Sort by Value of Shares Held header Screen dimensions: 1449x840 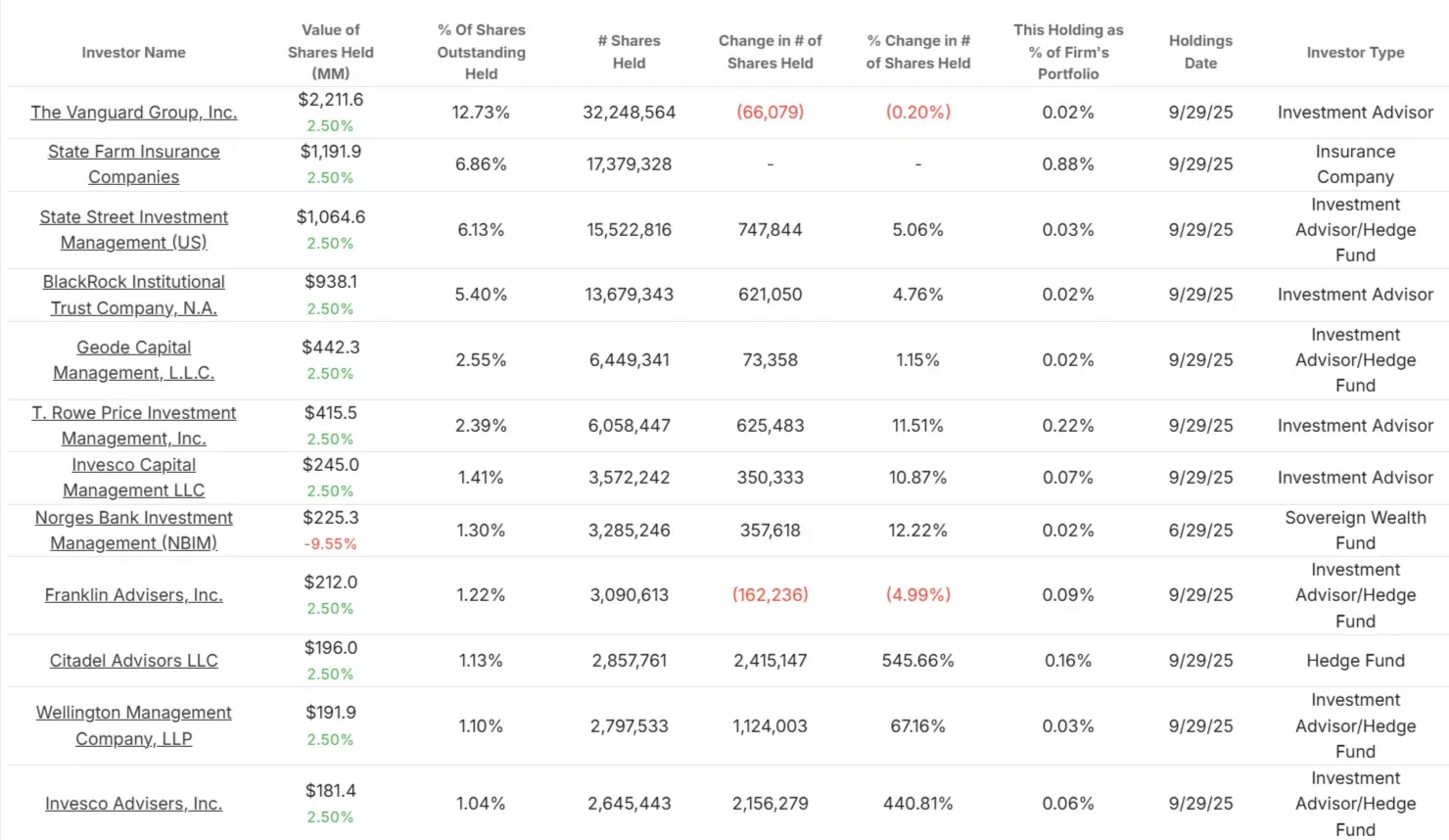pyautogui.click(x=331, y=52)
